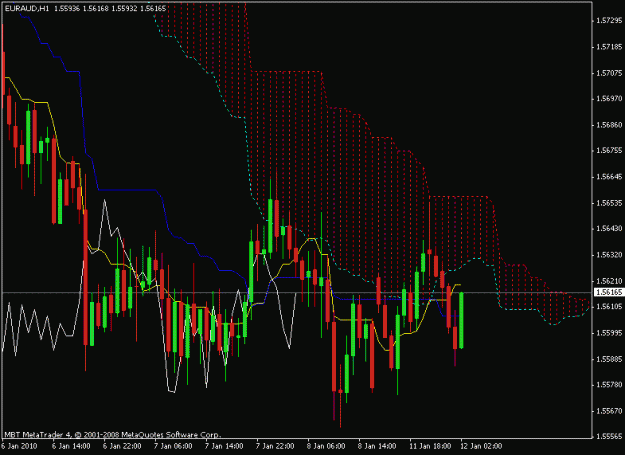Click the 1.55995 price axis label
Image resolution: width=625 pixels, height=455 pixels.
tap(609, 333)
